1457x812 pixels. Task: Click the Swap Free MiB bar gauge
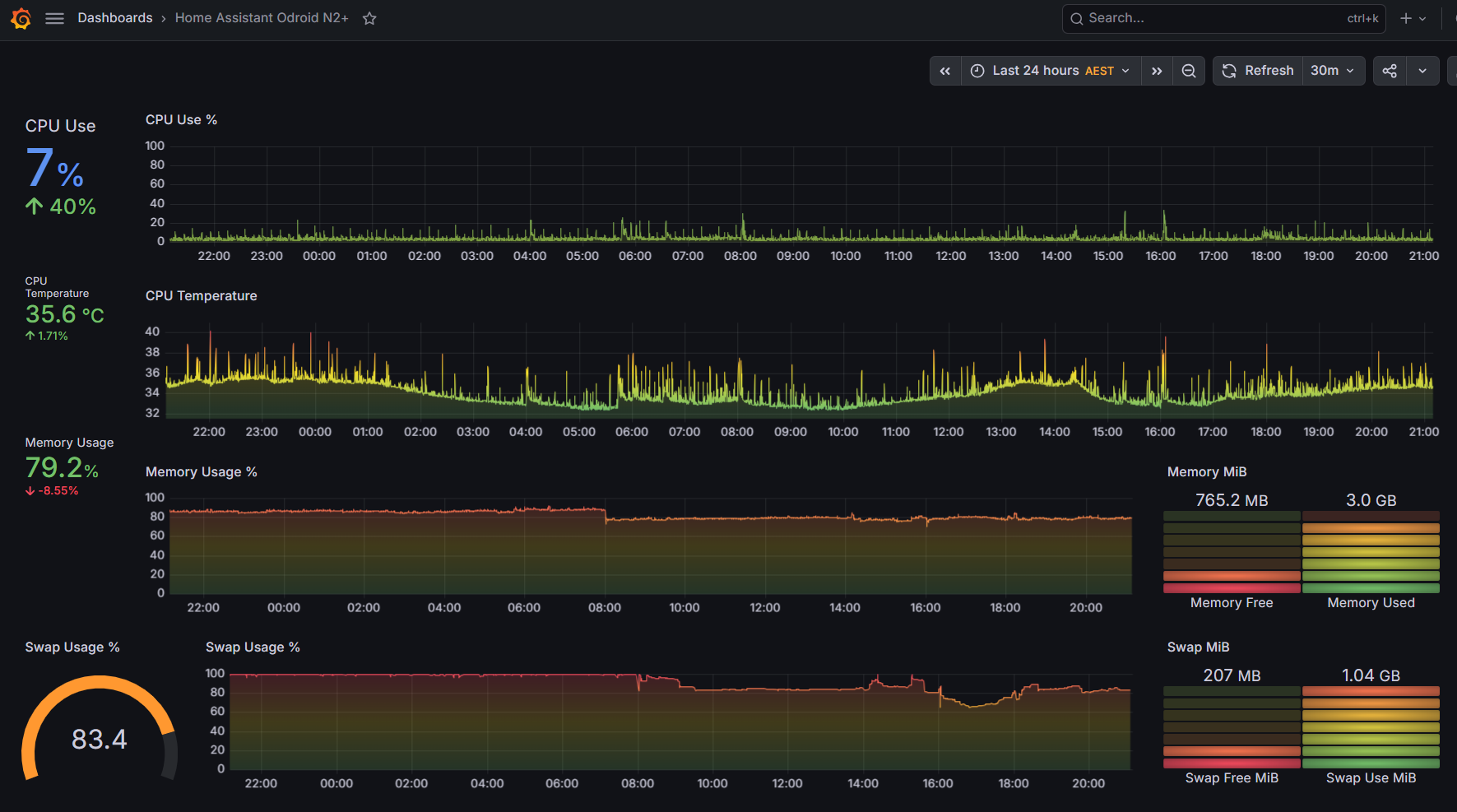[1232, 727]
